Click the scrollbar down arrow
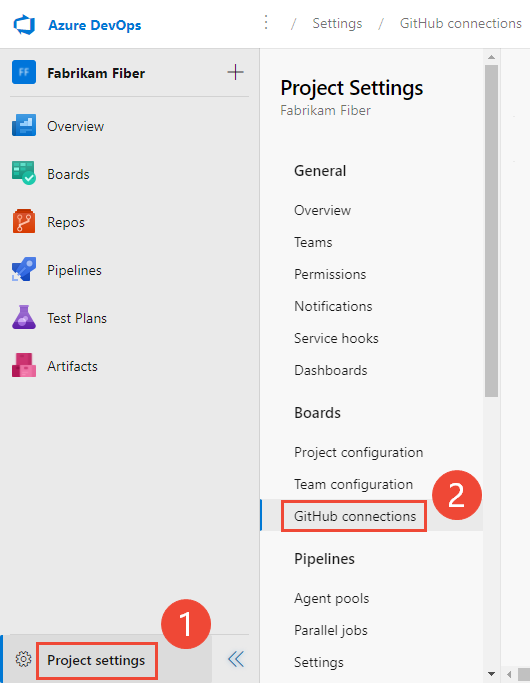The width and height of the screenshot is (530, 684). click(x=491, y=674)
